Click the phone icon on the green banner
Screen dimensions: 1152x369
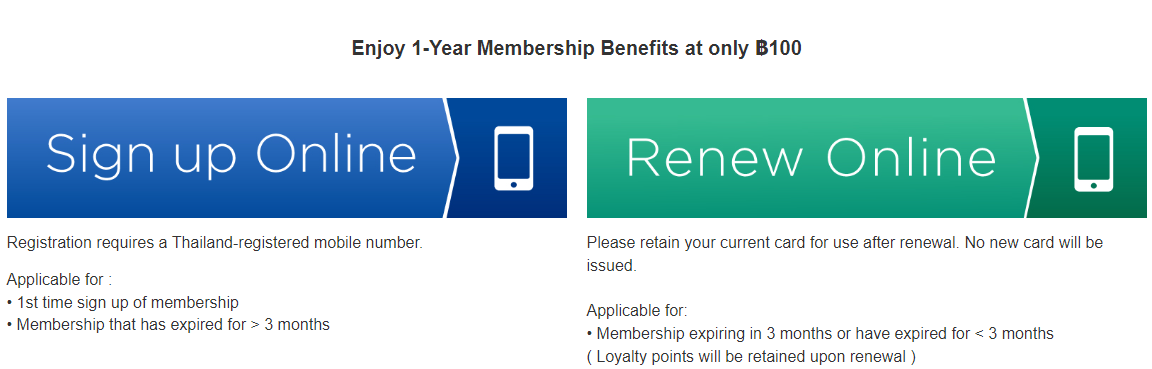[1093, 159]
